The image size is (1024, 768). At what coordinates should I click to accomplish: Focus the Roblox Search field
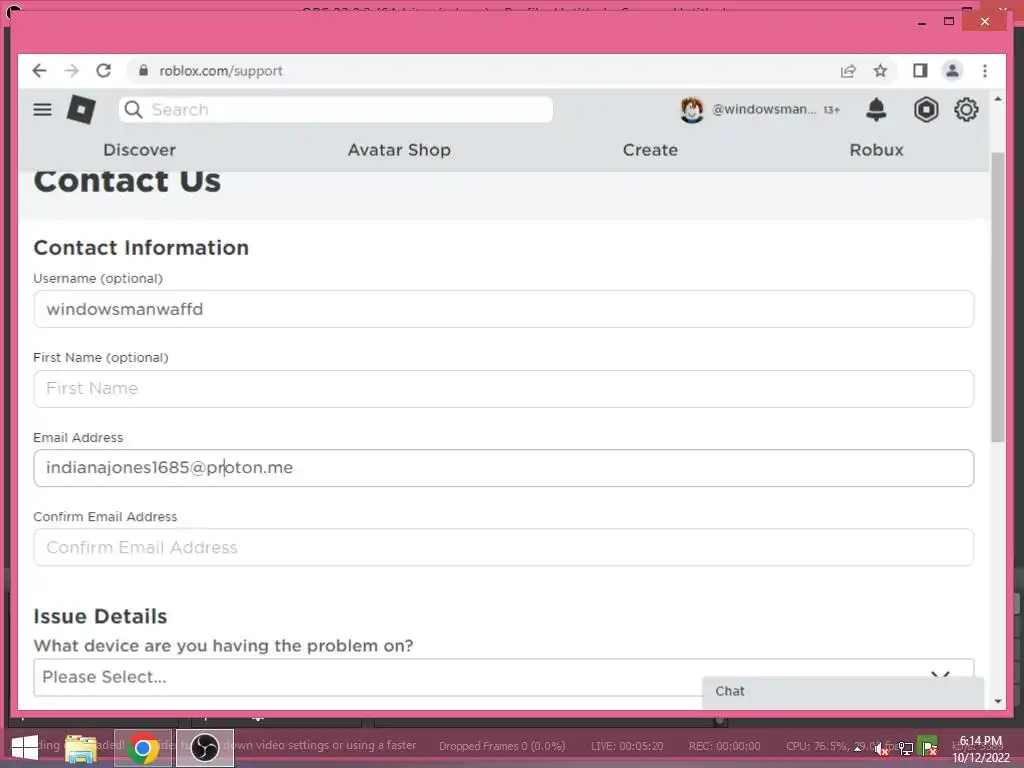[x=336, y=110]
